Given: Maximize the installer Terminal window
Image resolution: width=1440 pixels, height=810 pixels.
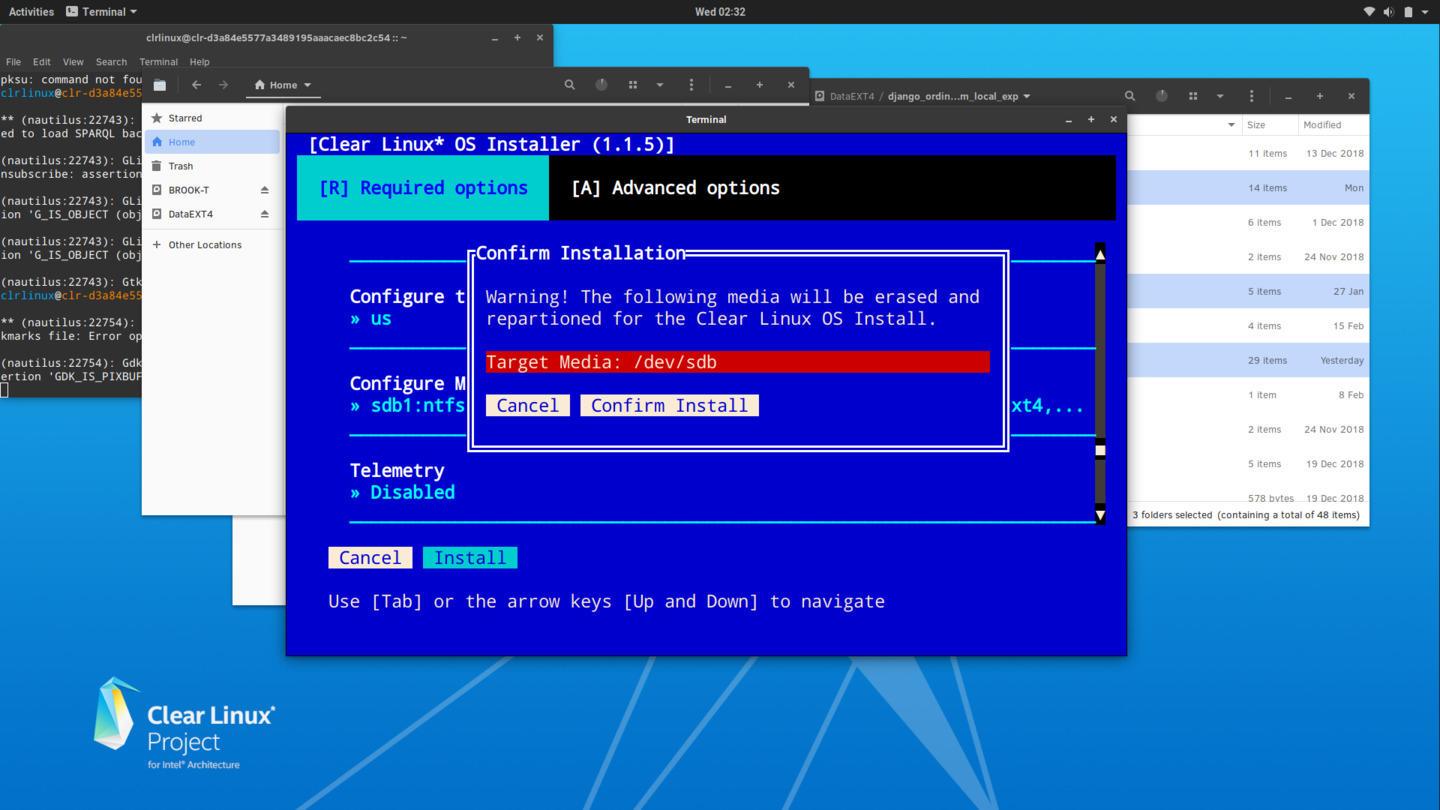Looking at the screenshot, I should click(x=1091, y=120).
